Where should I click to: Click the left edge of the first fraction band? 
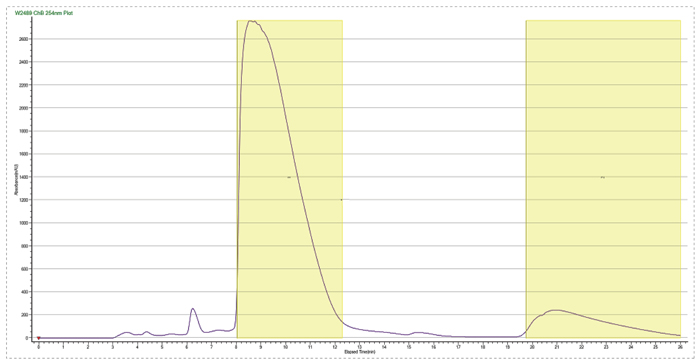coord(237,179)
